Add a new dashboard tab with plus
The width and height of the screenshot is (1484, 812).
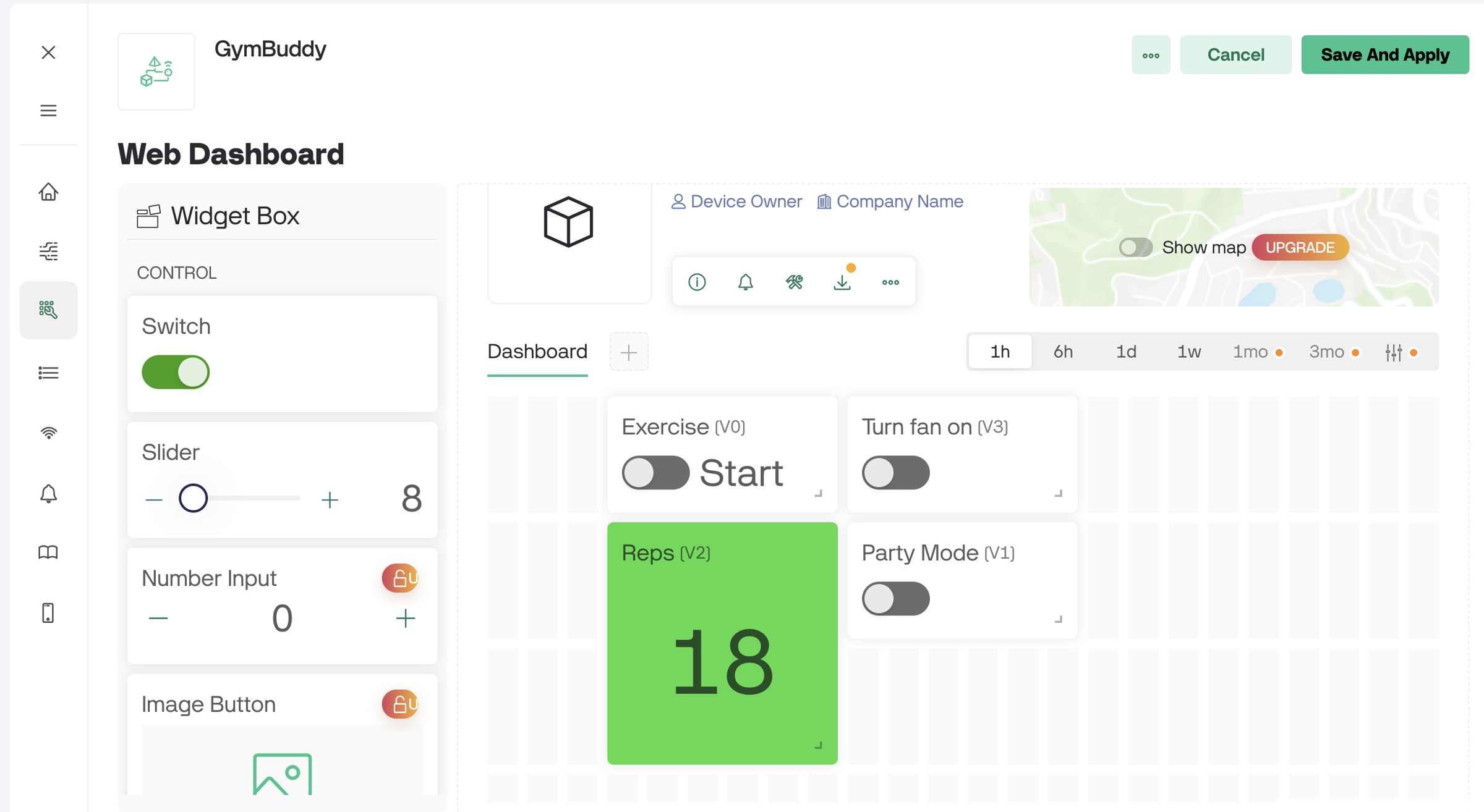tap(629, 352)
